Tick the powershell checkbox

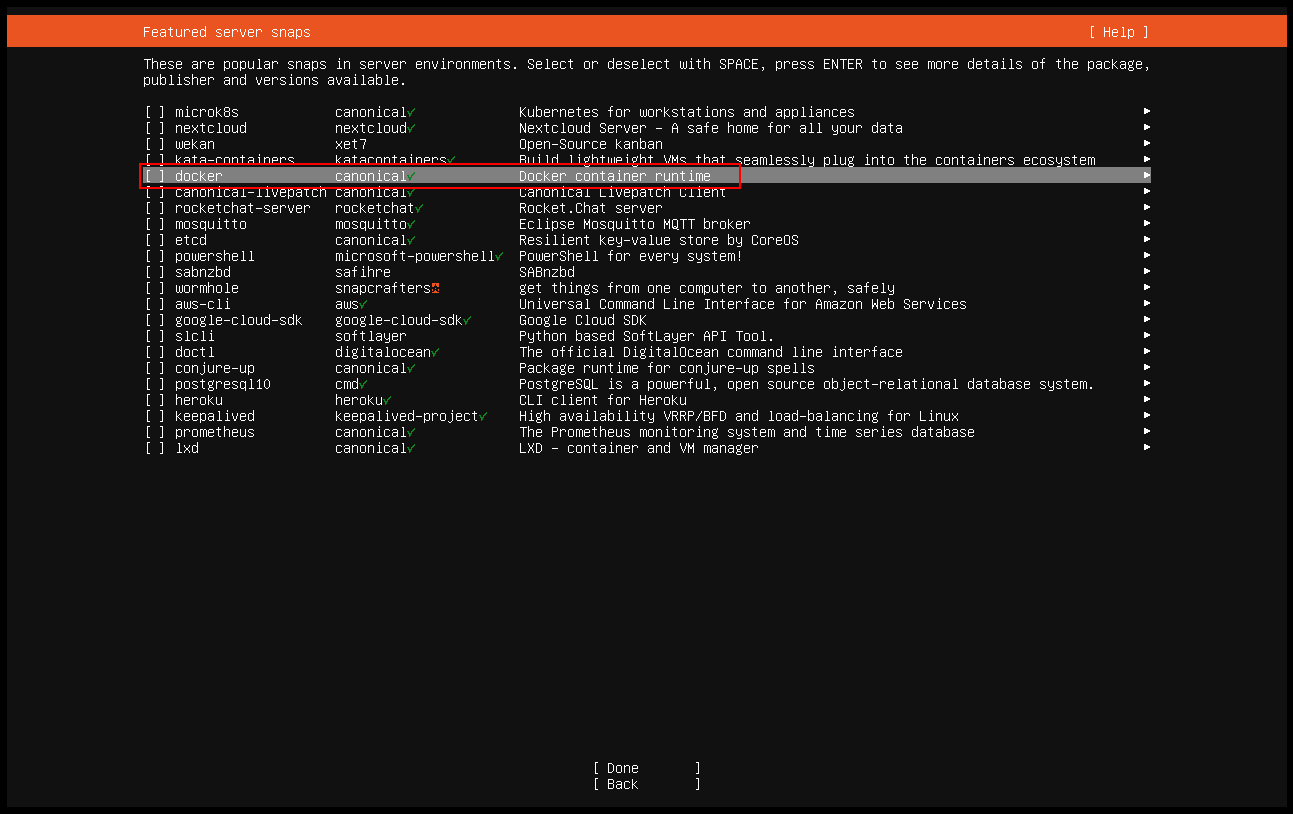[155, 256]
